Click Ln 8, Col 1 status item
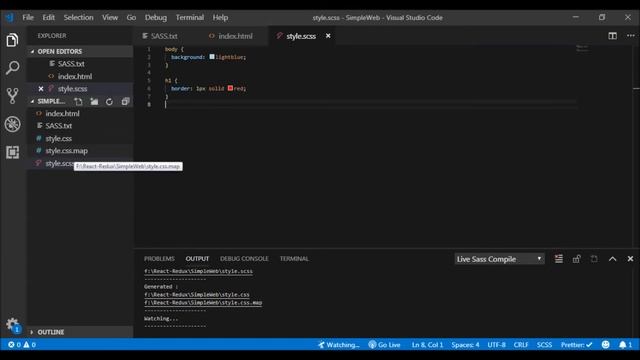Screen dimensions: 640x360 (x=427, y=344)
